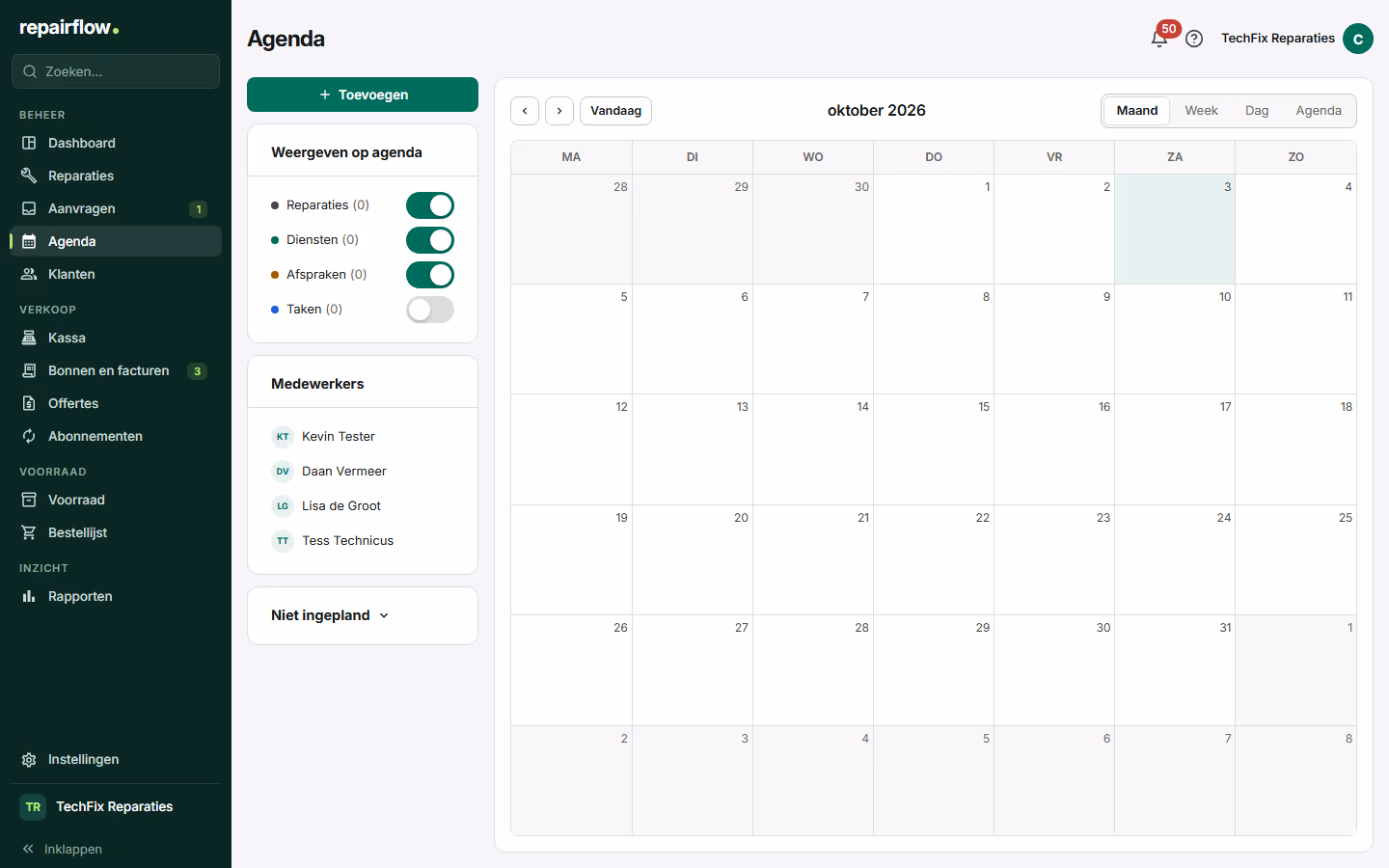The image size is (1389, 868).
Task: Open Reparaties wrench icon in sidebar
Action: click(x=29, y=176)
